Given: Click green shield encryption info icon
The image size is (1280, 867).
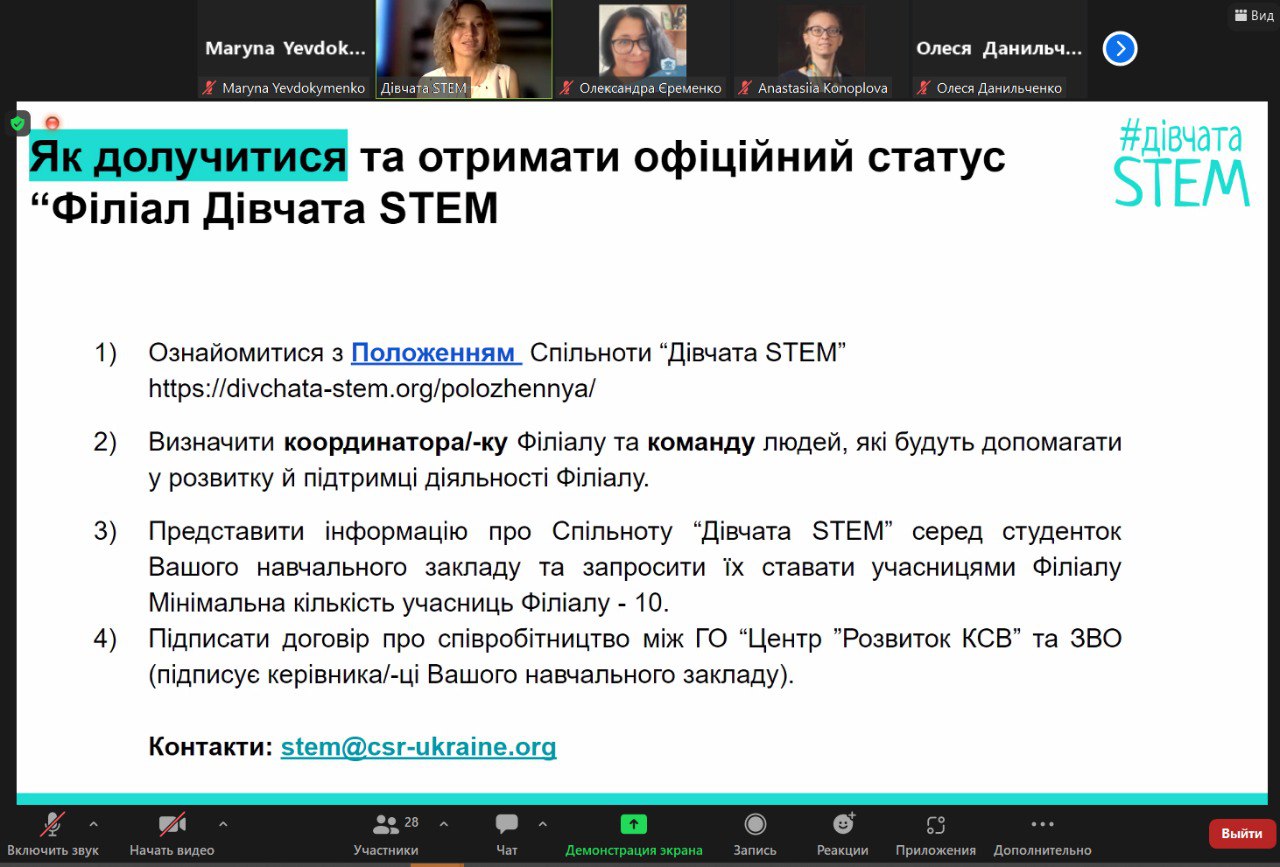Looking at the screenshot, I should click(x=17, y=123).
